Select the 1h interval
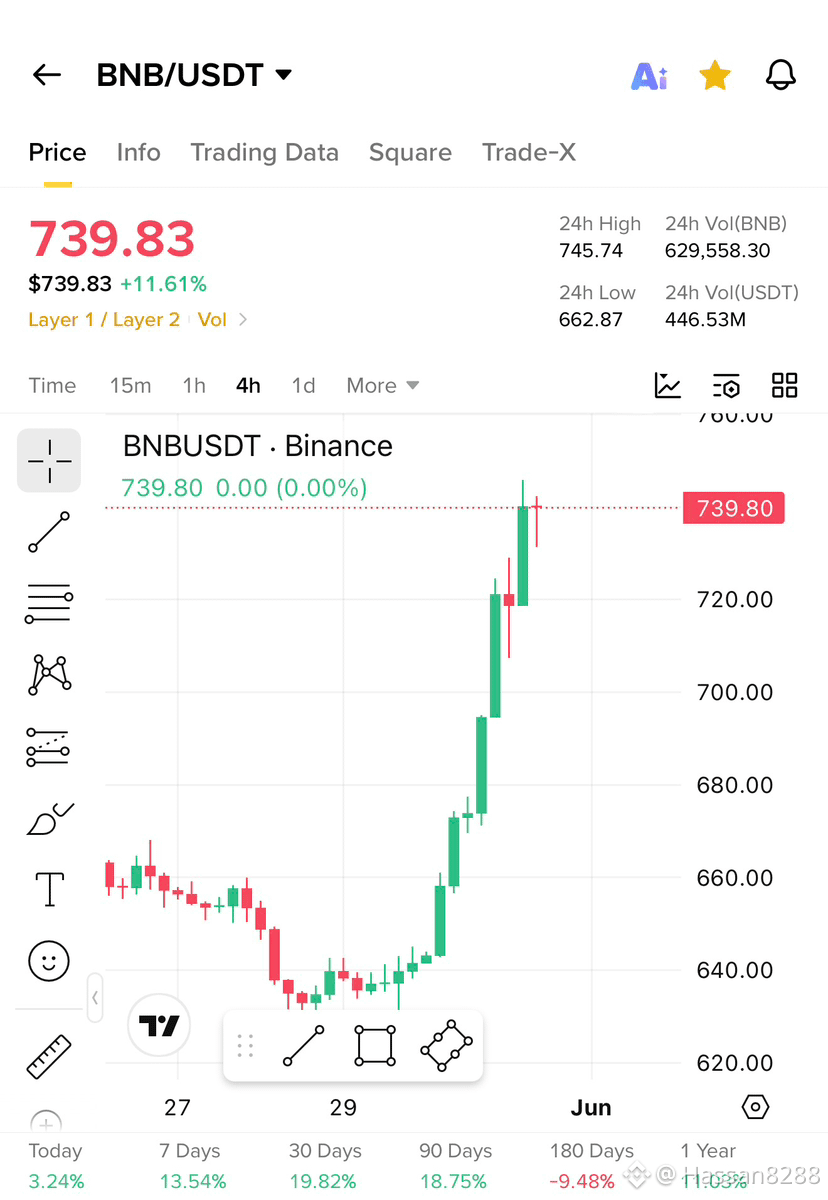The image size is (828, 1200). 194,386
